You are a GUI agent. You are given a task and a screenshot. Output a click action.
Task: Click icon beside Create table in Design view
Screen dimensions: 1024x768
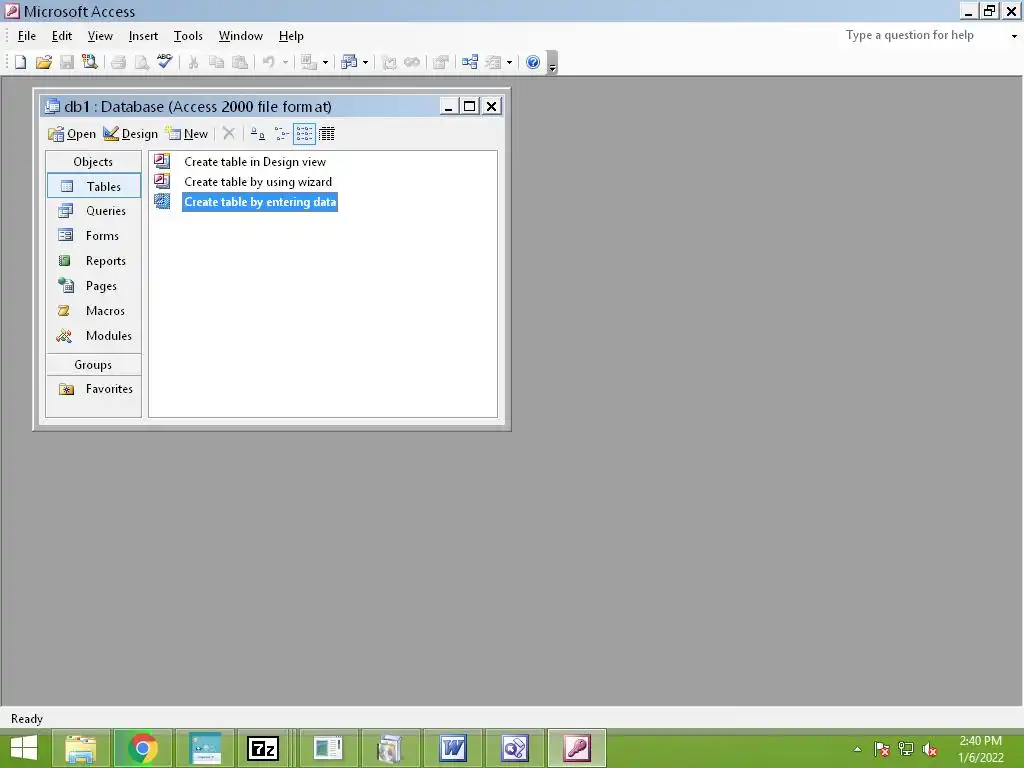[162, 161]
